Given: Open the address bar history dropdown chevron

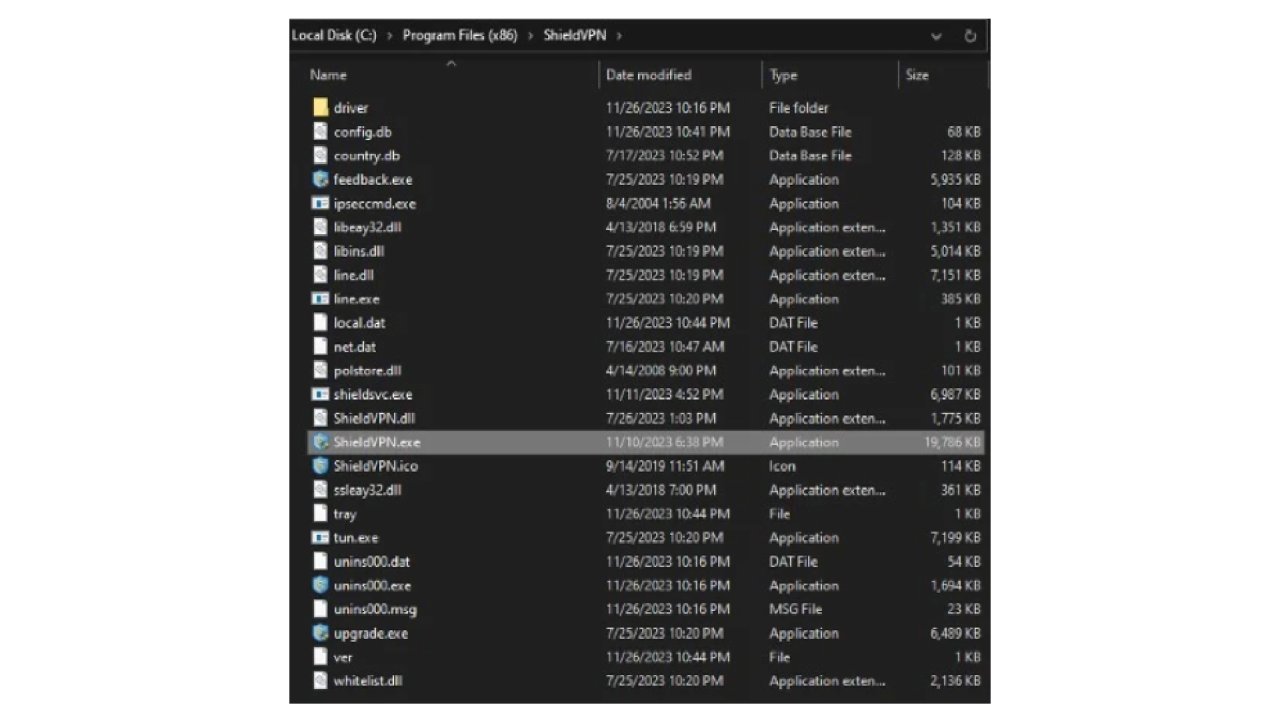Looking at the screenshot, I should click(936, 36).
